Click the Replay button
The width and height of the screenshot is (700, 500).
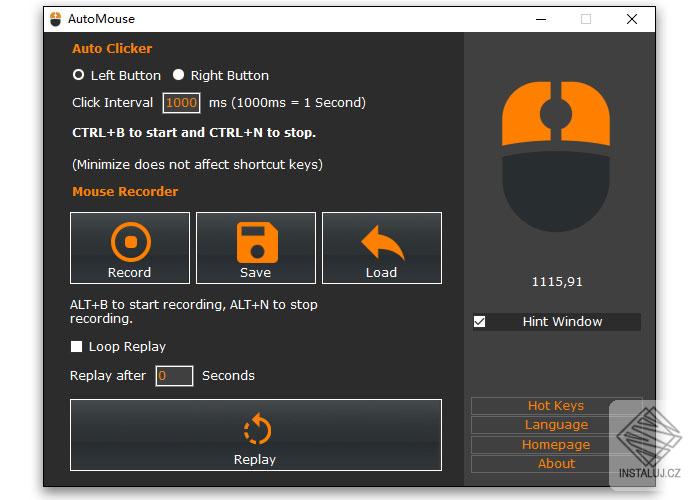pos(256,435)
